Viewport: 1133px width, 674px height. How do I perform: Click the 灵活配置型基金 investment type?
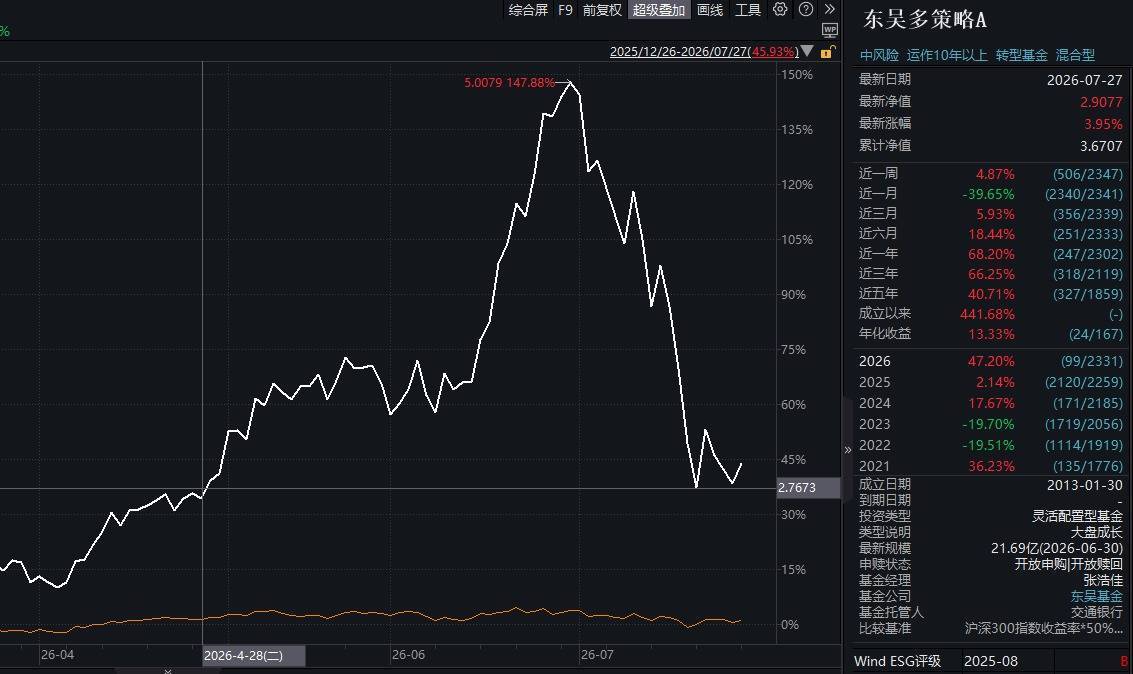coord(1077,516)
